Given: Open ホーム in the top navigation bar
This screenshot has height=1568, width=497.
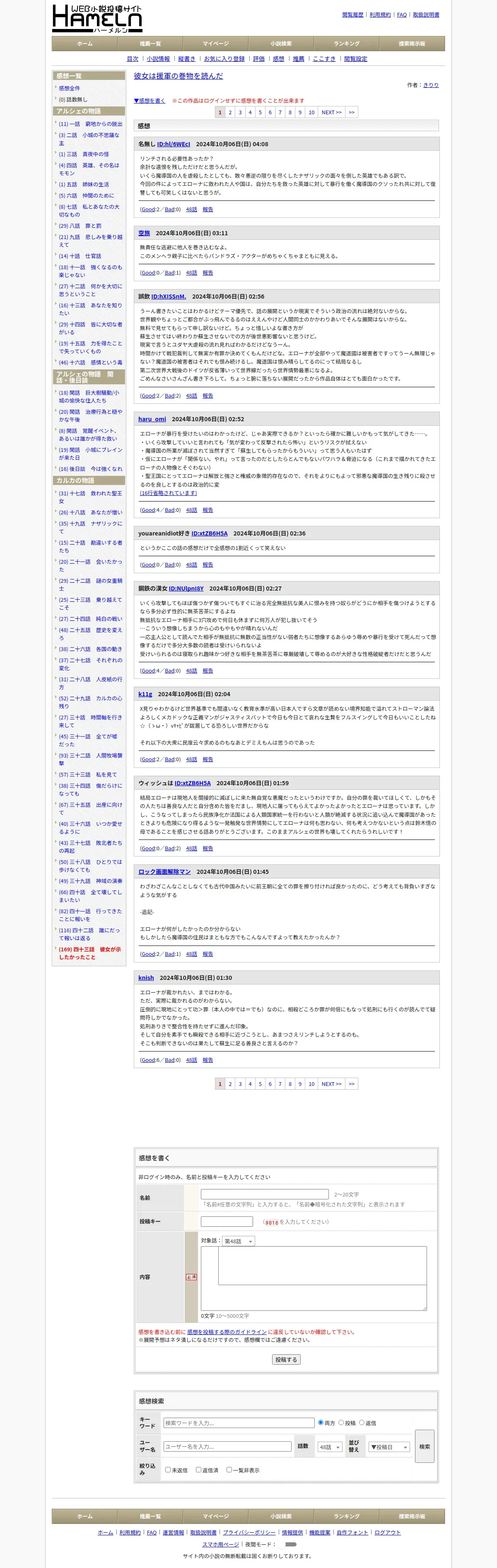Looking at the screenshot, I should click(x=84, y=44).
